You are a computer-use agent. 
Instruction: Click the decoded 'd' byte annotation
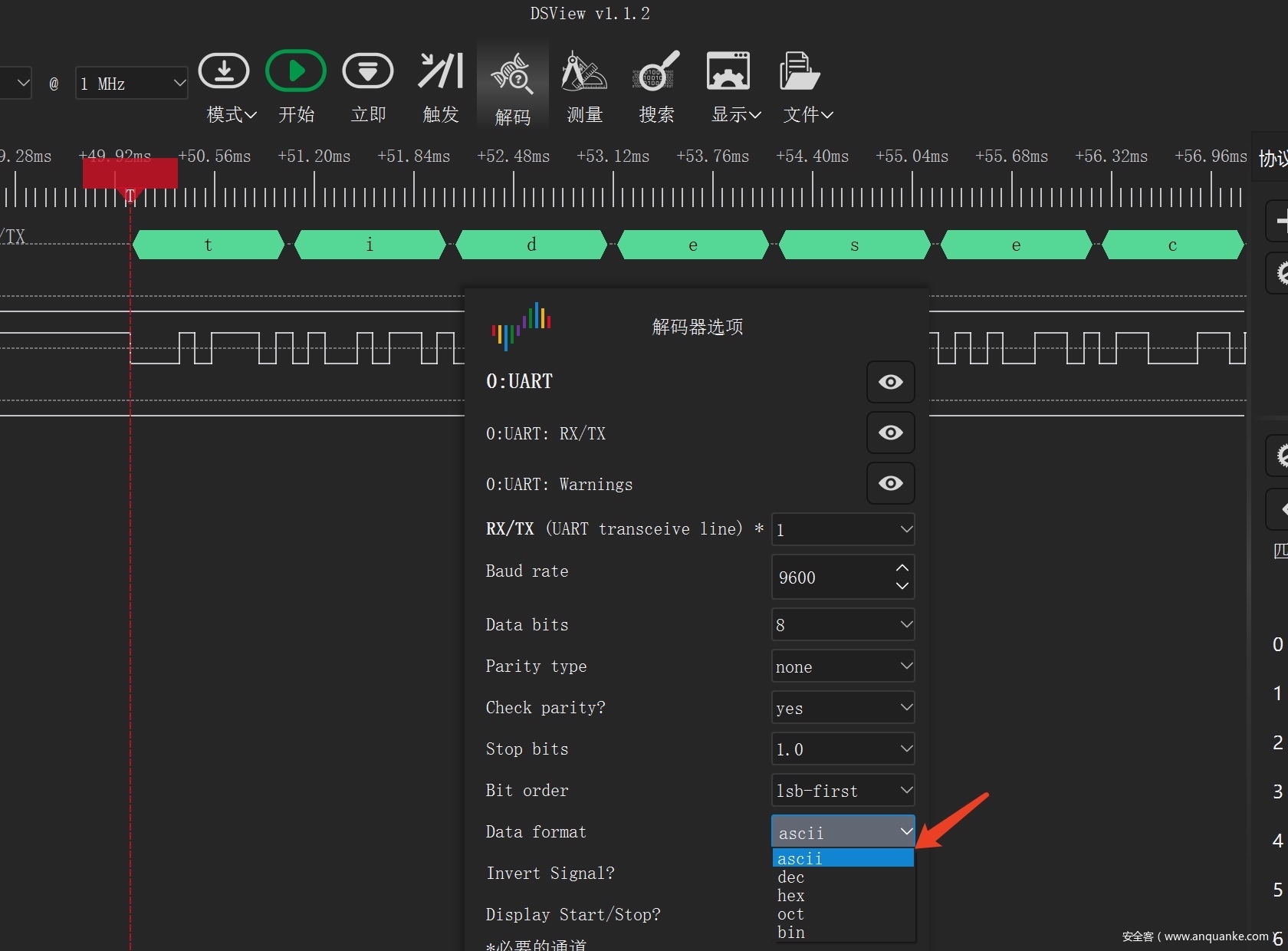pyautogui.click(x=531, y=245)
